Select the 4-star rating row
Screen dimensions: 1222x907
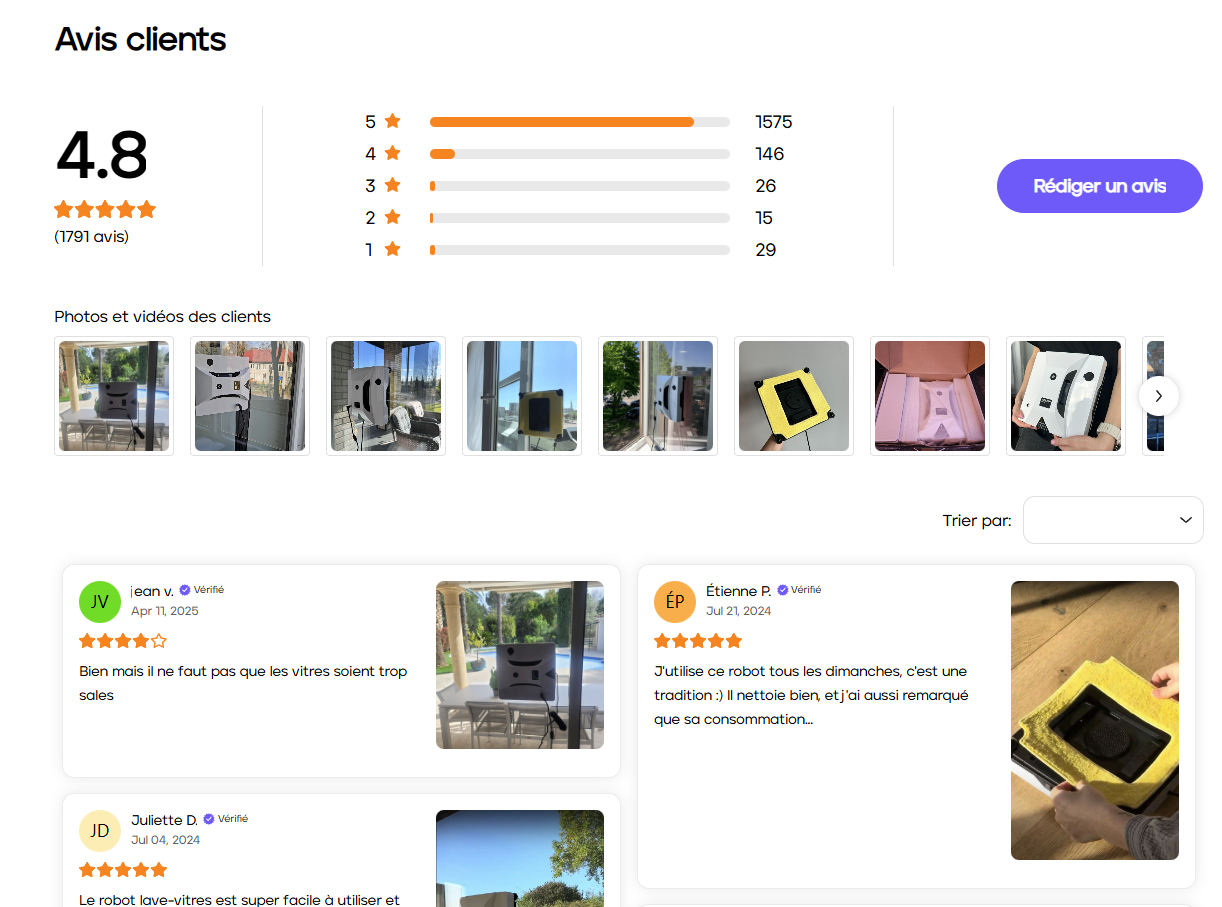579,154
